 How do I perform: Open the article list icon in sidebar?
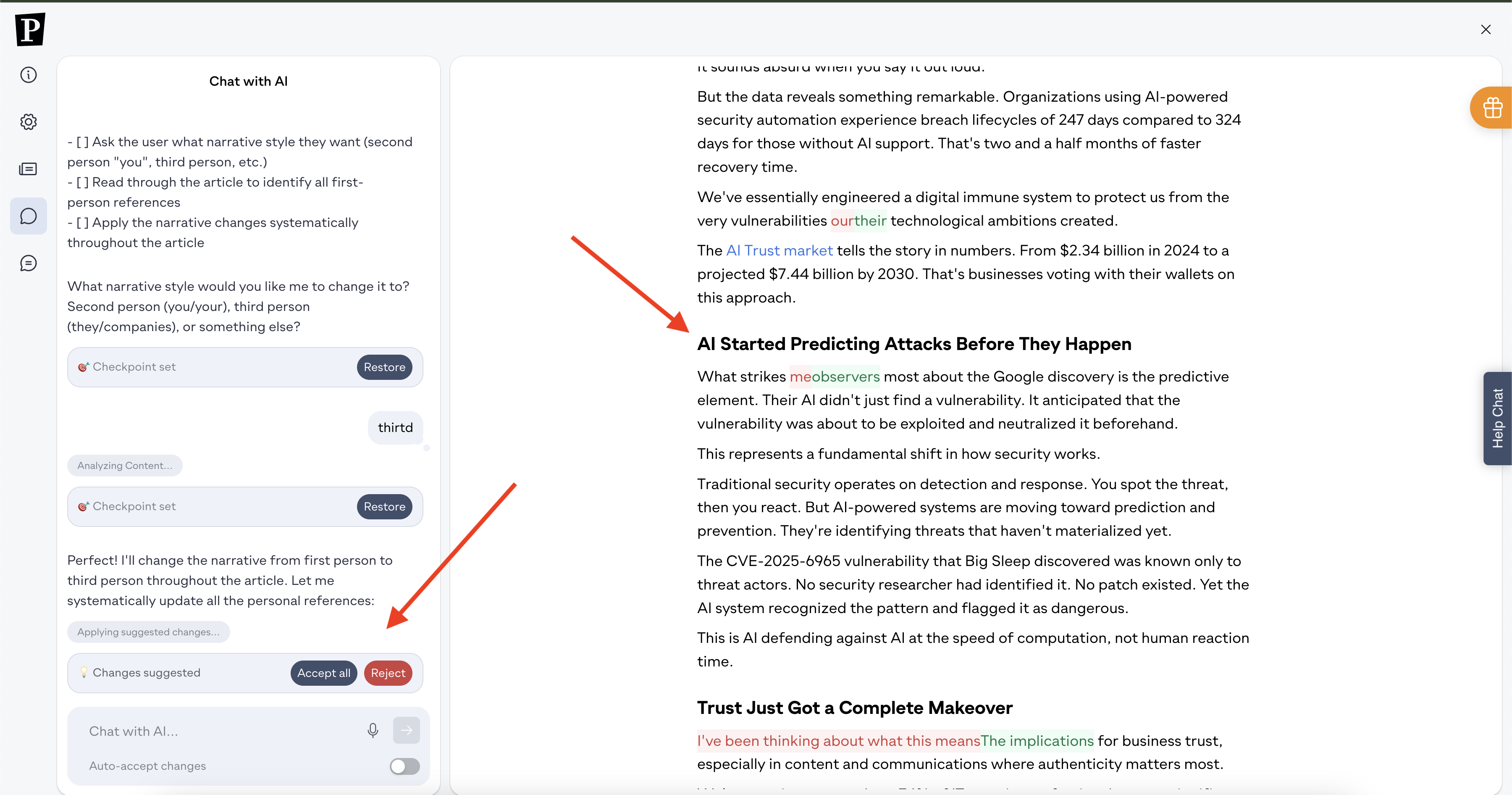pos(28,169)
